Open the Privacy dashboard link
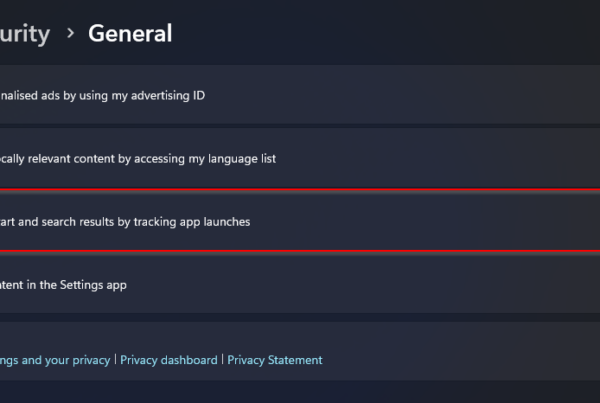 (x=169, y=360)
